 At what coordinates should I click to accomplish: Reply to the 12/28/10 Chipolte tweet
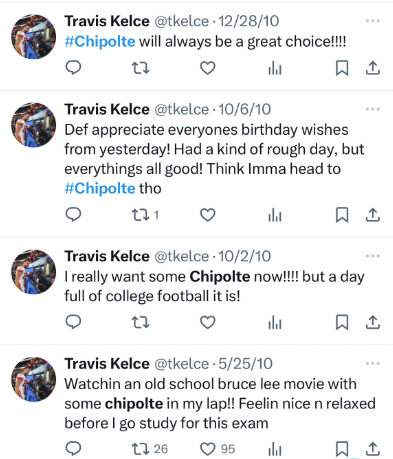(73, 68)
